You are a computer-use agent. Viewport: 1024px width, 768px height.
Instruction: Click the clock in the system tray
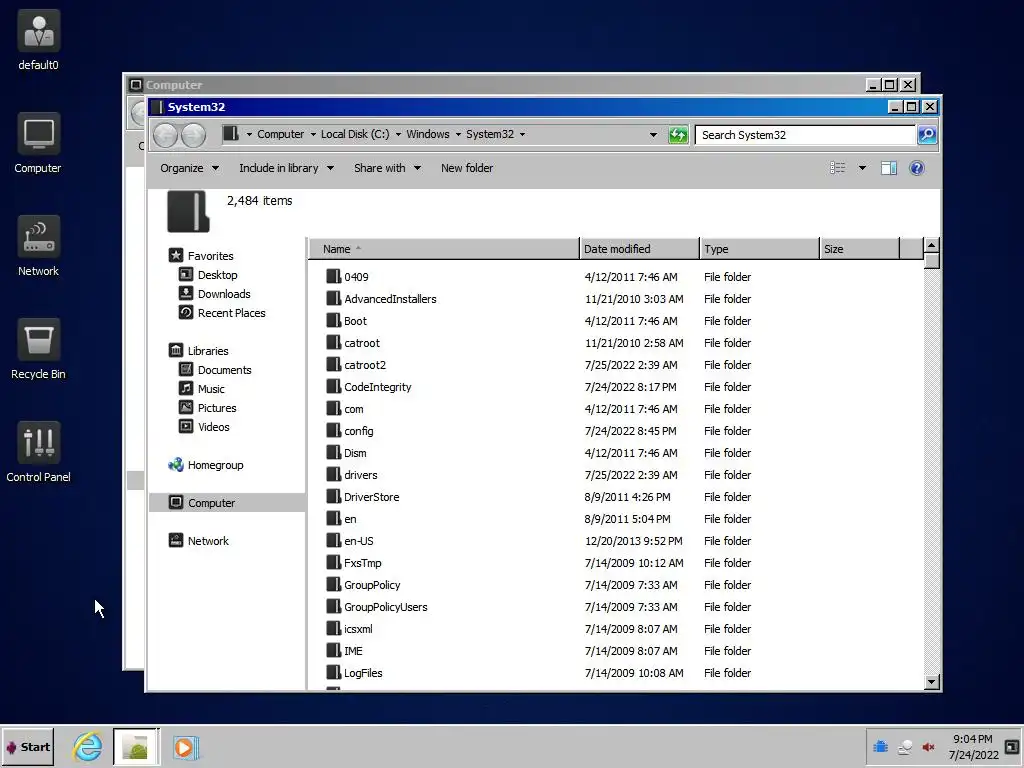click(x=973, y=747)
